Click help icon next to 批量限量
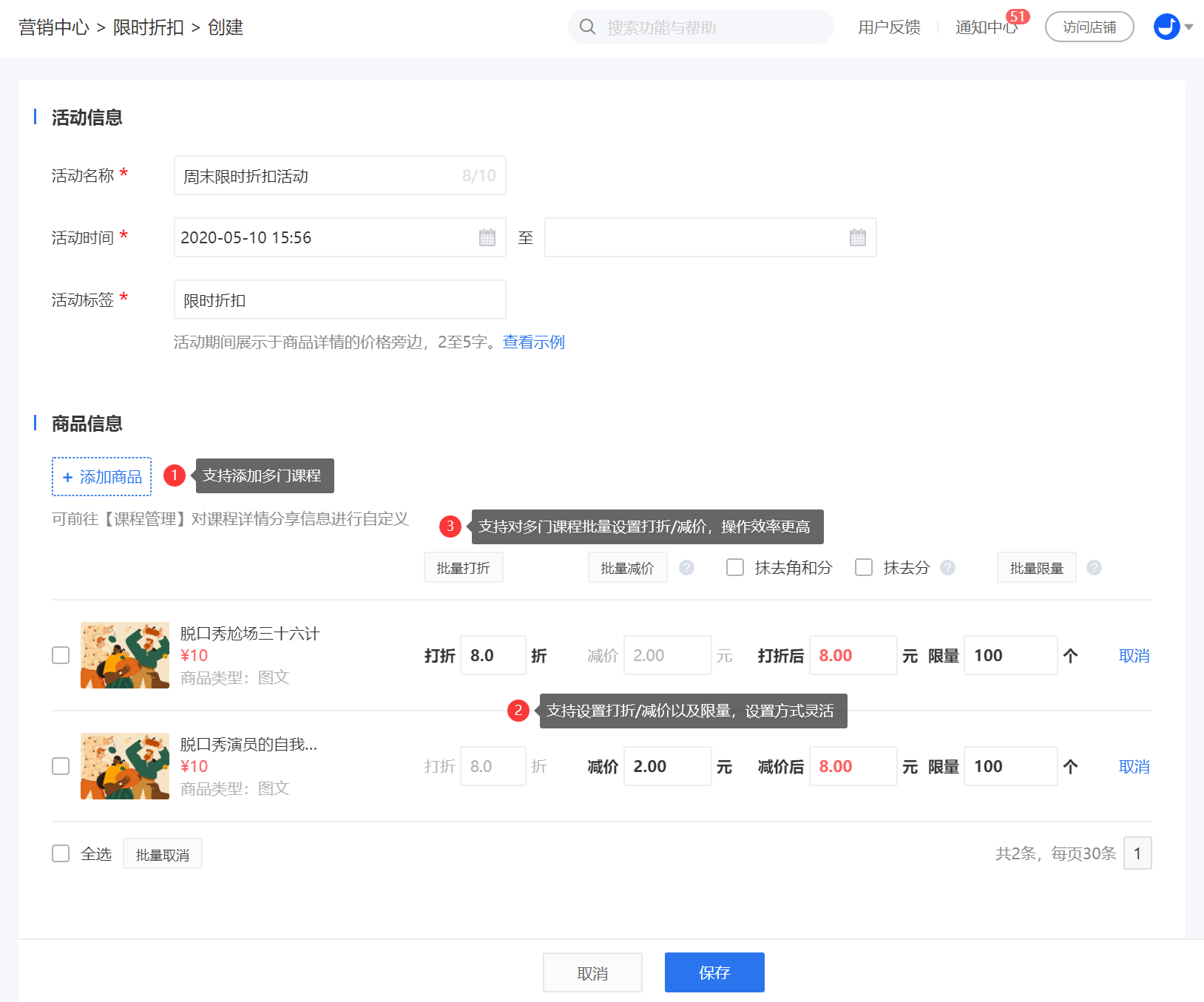 click(x=1094, y=567)
